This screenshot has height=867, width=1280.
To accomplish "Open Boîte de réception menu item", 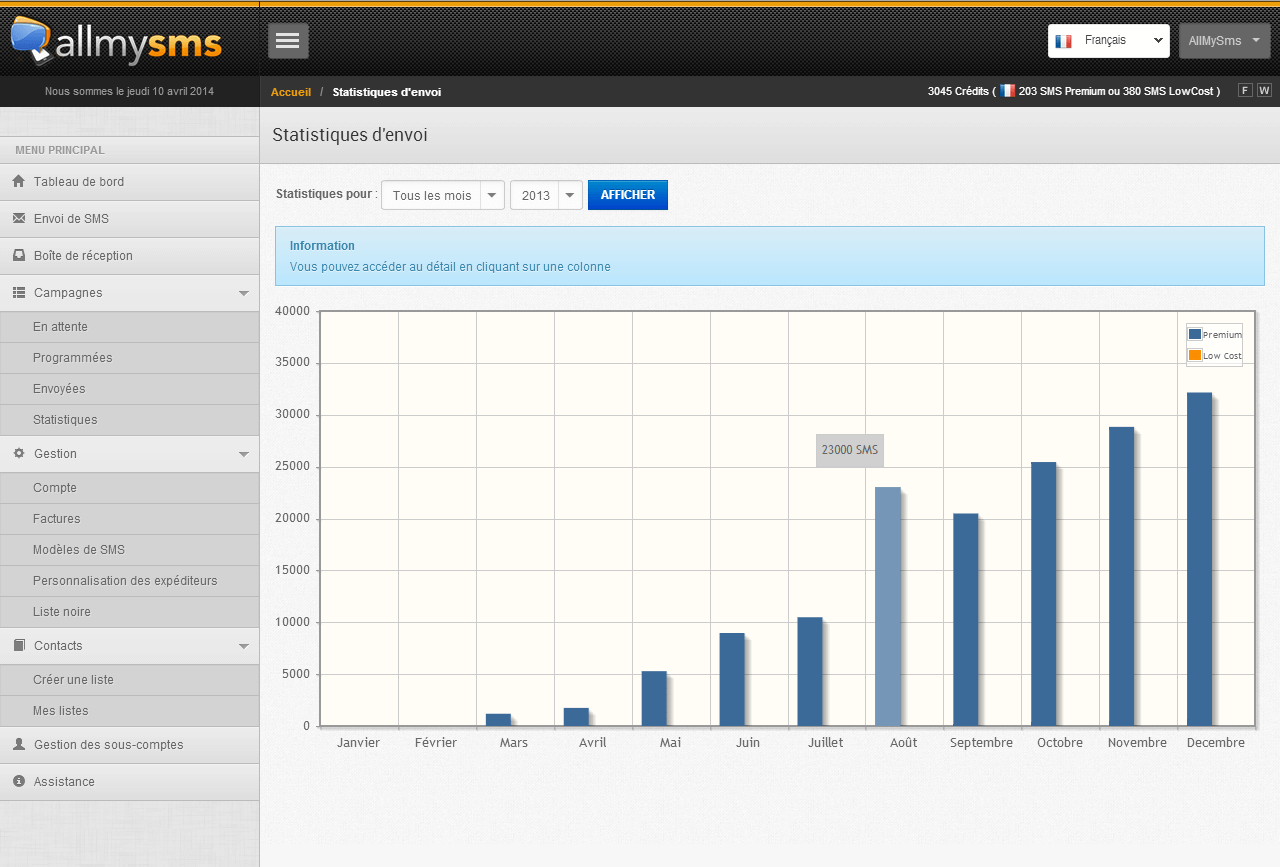I will (129, 256).
